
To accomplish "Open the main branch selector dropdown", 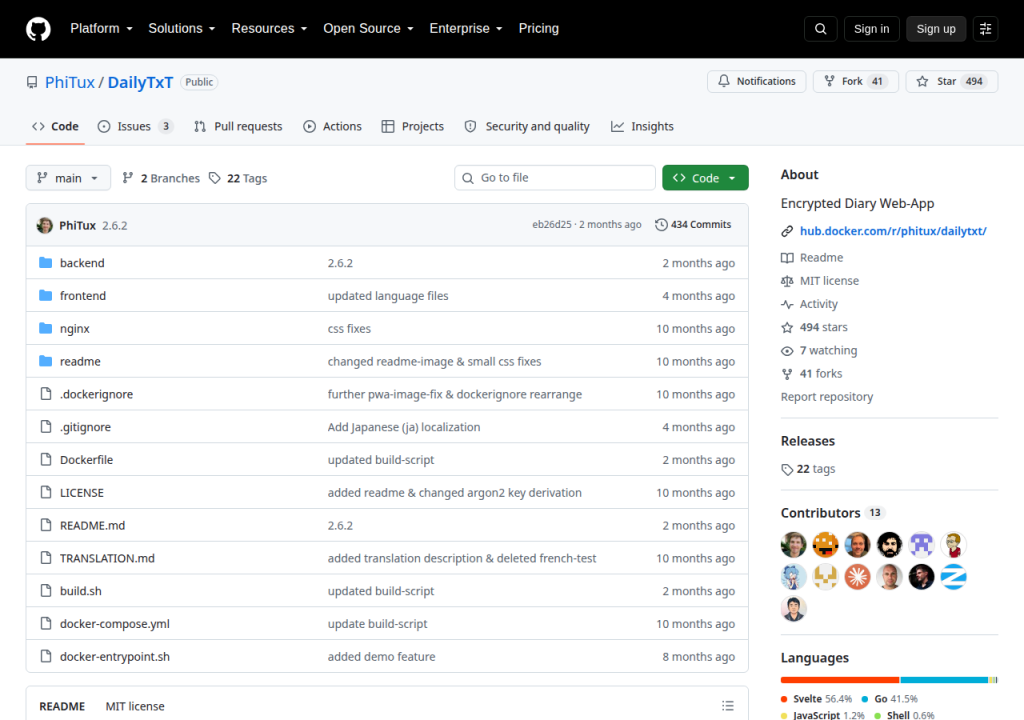I will [x=68, y=178].
